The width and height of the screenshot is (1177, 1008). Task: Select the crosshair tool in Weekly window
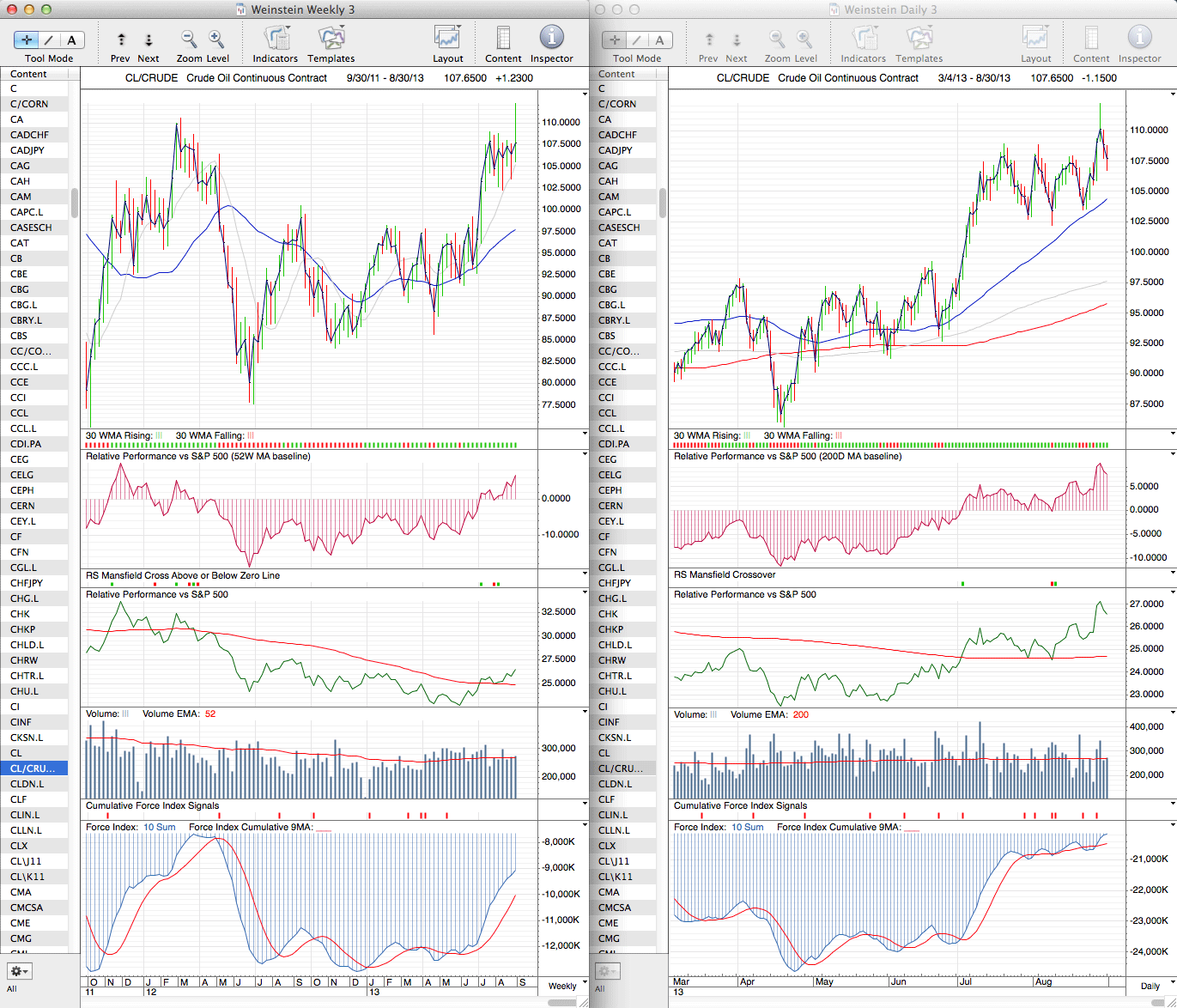[27, 39]
